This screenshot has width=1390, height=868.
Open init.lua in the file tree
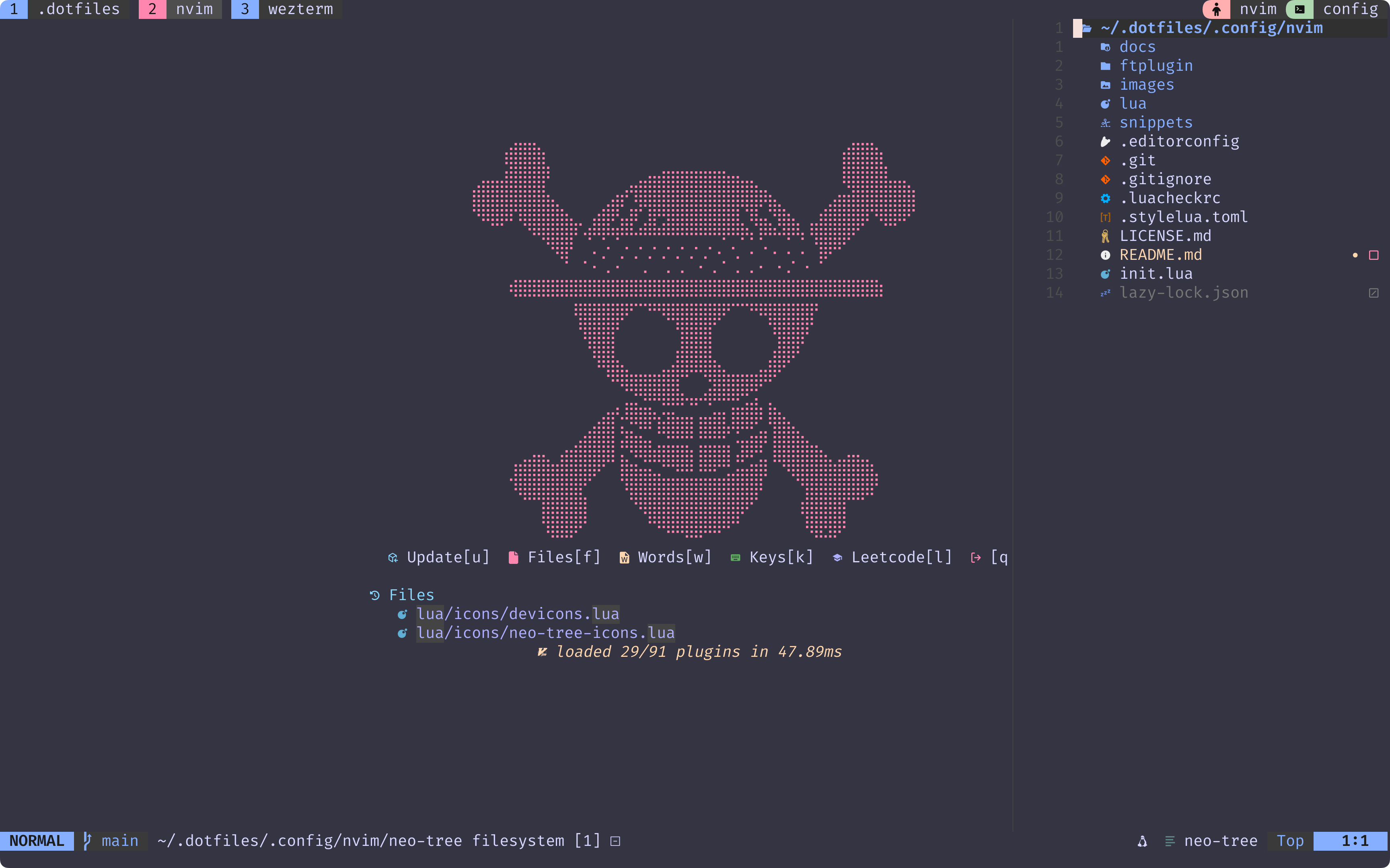pyautogui.click(x=1155, y=274)
